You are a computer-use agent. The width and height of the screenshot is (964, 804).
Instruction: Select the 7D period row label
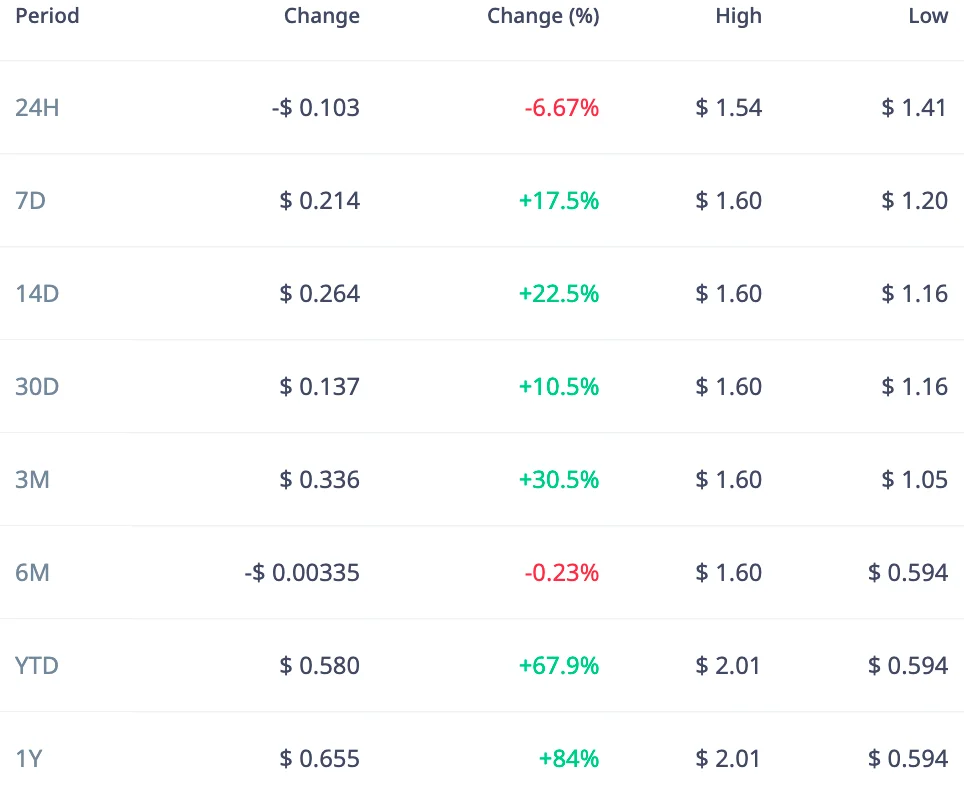pos(30,201)
